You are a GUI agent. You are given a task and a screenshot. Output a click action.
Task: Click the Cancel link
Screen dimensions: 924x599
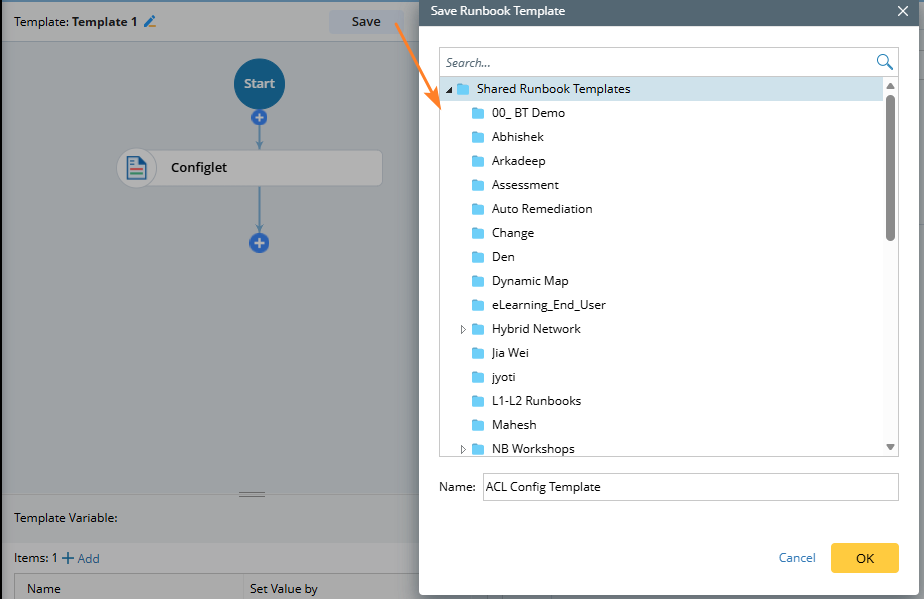pos(797,558)
